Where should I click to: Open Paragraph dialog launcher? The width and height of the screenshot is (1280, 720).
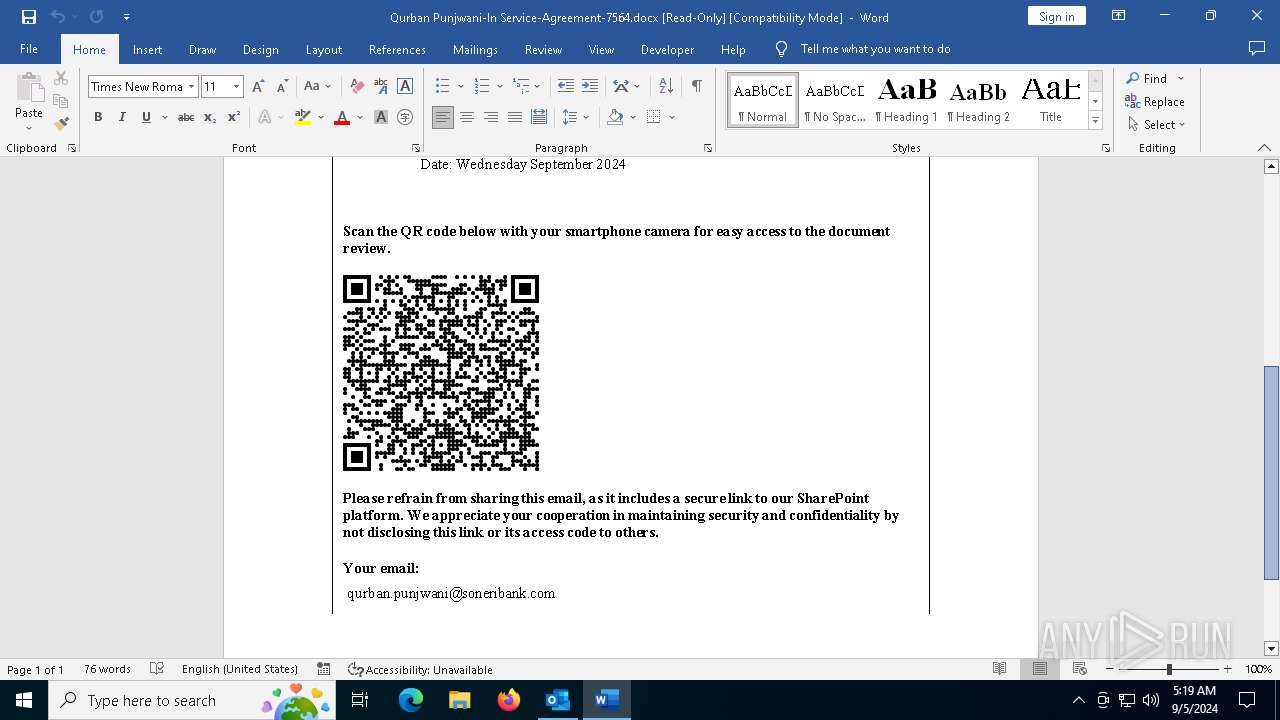click(708, 148)
